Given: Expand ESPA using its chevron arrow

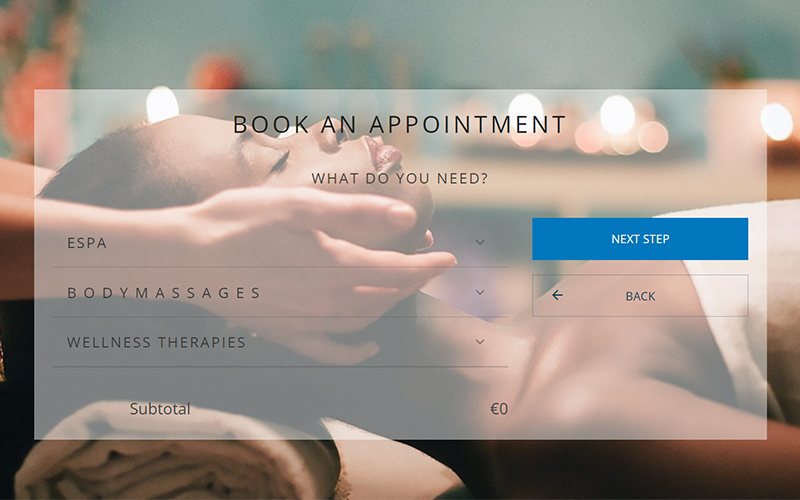Looking at the screenshot, I should point(480,242).
